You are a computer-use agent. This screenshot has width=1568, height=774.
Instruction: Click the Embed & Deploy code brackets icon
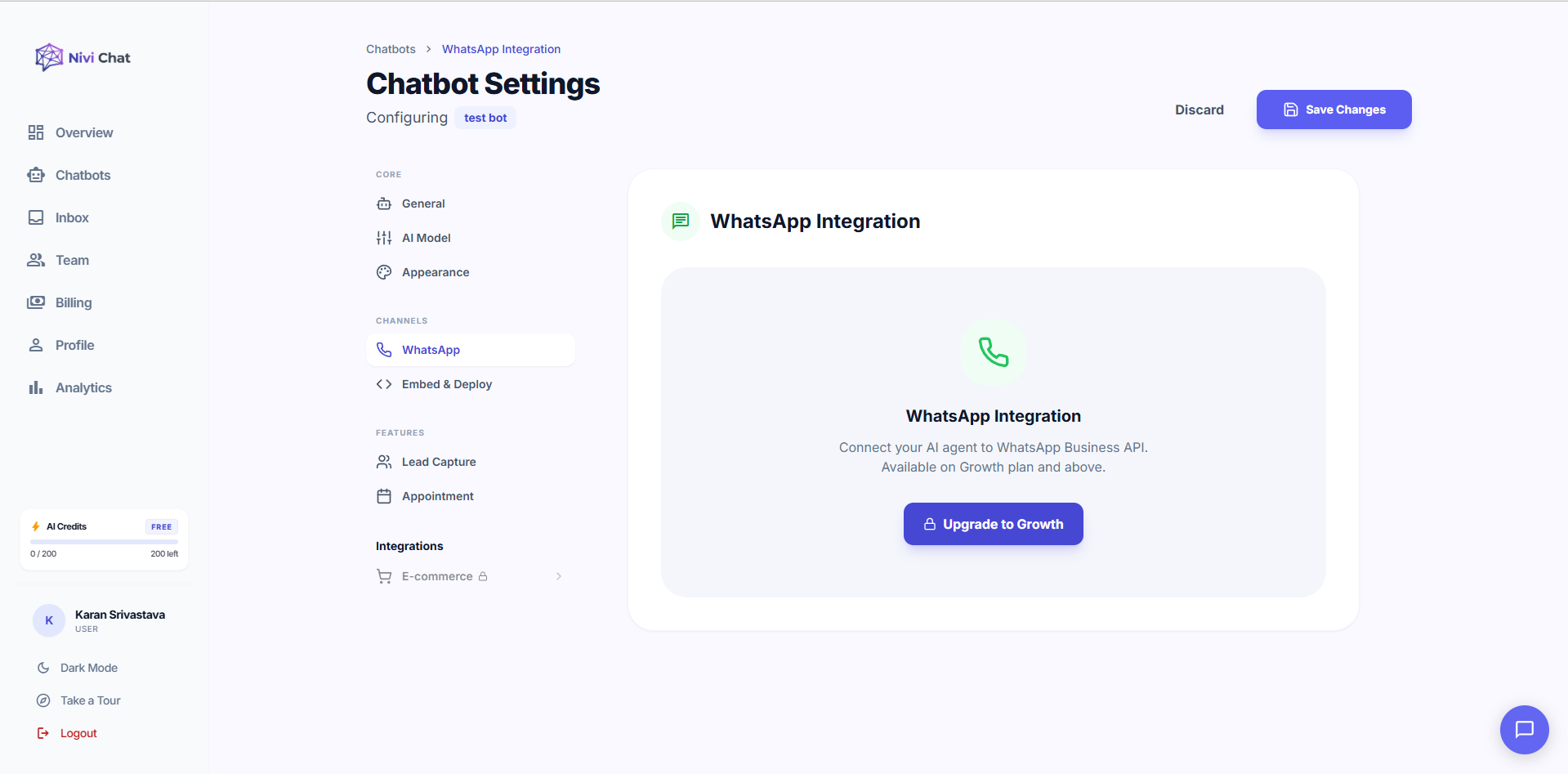click(x=384, y=384)
